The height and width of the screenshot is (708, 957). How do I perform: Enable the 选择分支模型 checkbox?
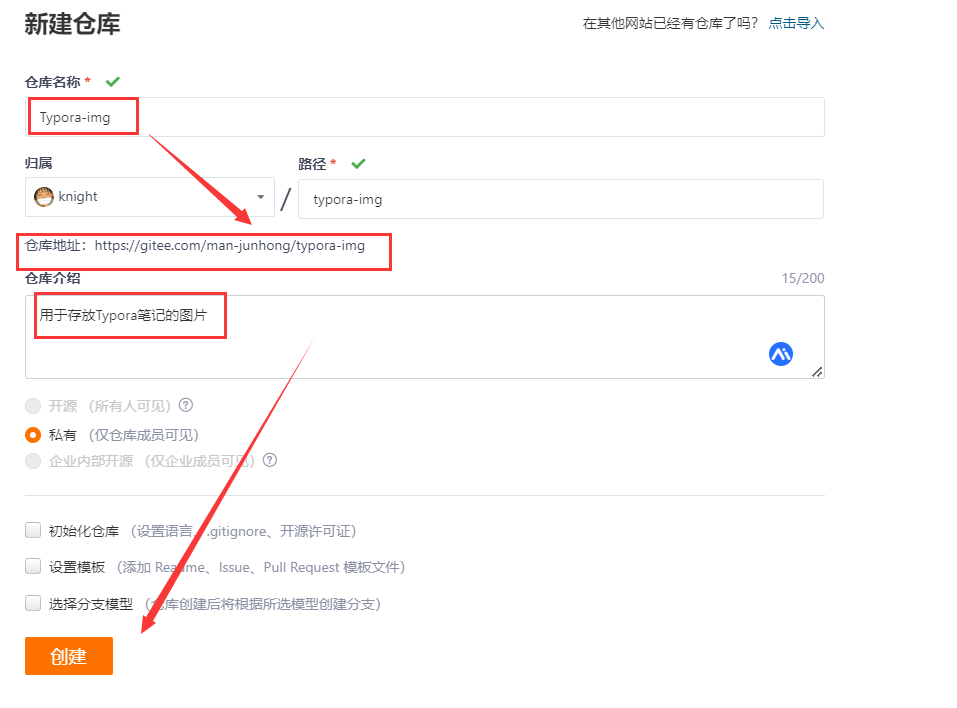pos(33,603)
